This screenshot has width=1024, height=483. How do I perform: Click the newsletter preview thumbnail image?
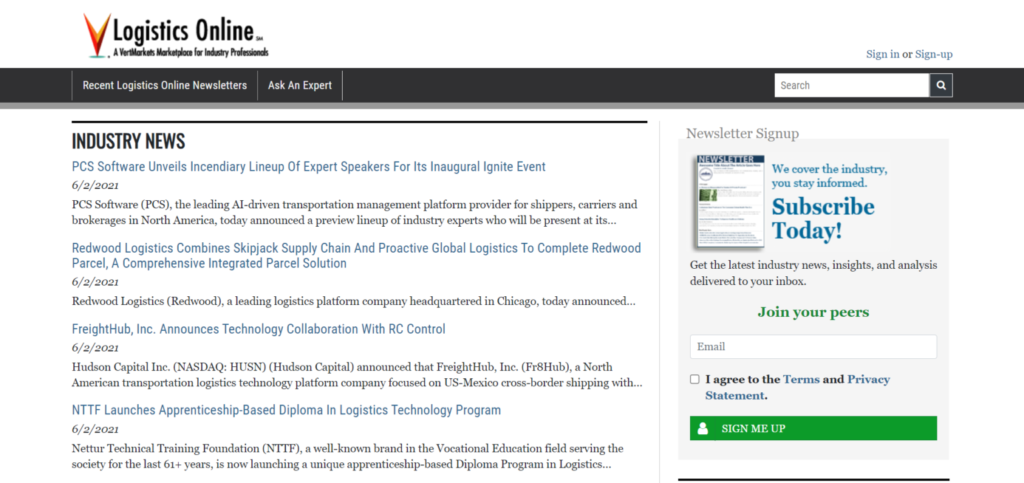coord(729,202)
